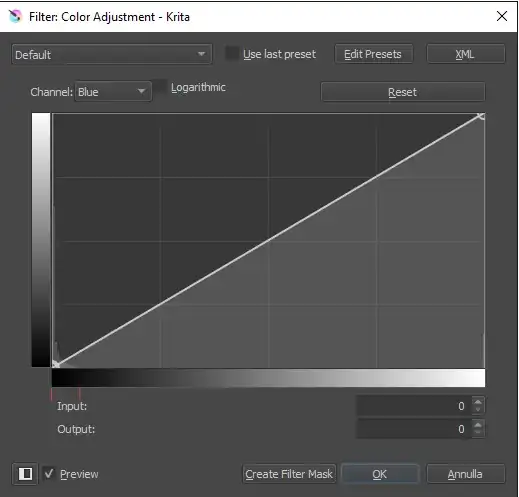This screenshot has width=519, height=497.
Task: Open the Channel dropdown showing Blue
Action: [x=113, y=92]
